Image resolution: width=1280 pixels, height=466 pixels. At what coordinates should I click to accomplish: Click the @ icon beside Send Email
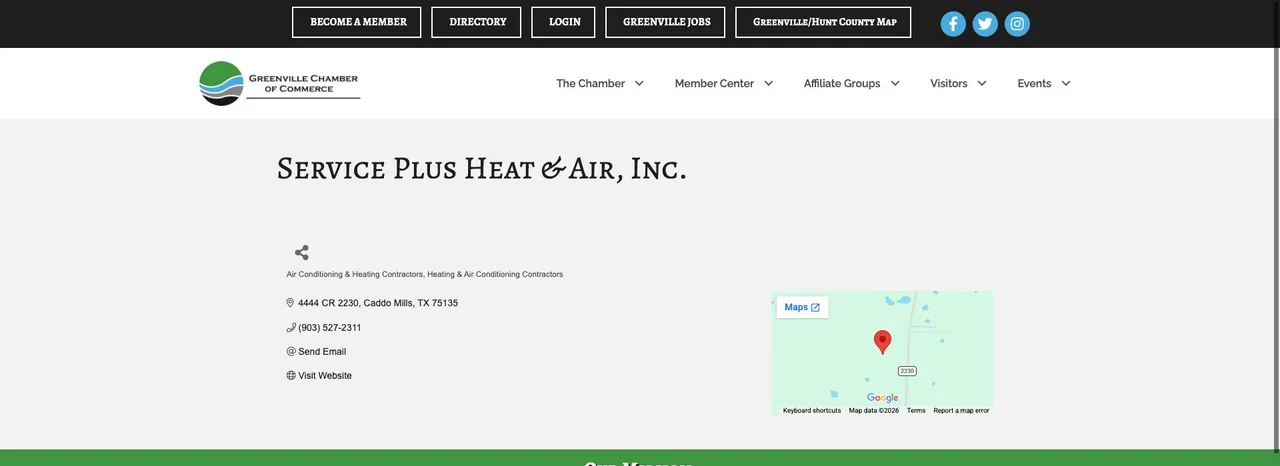point(291,351)
